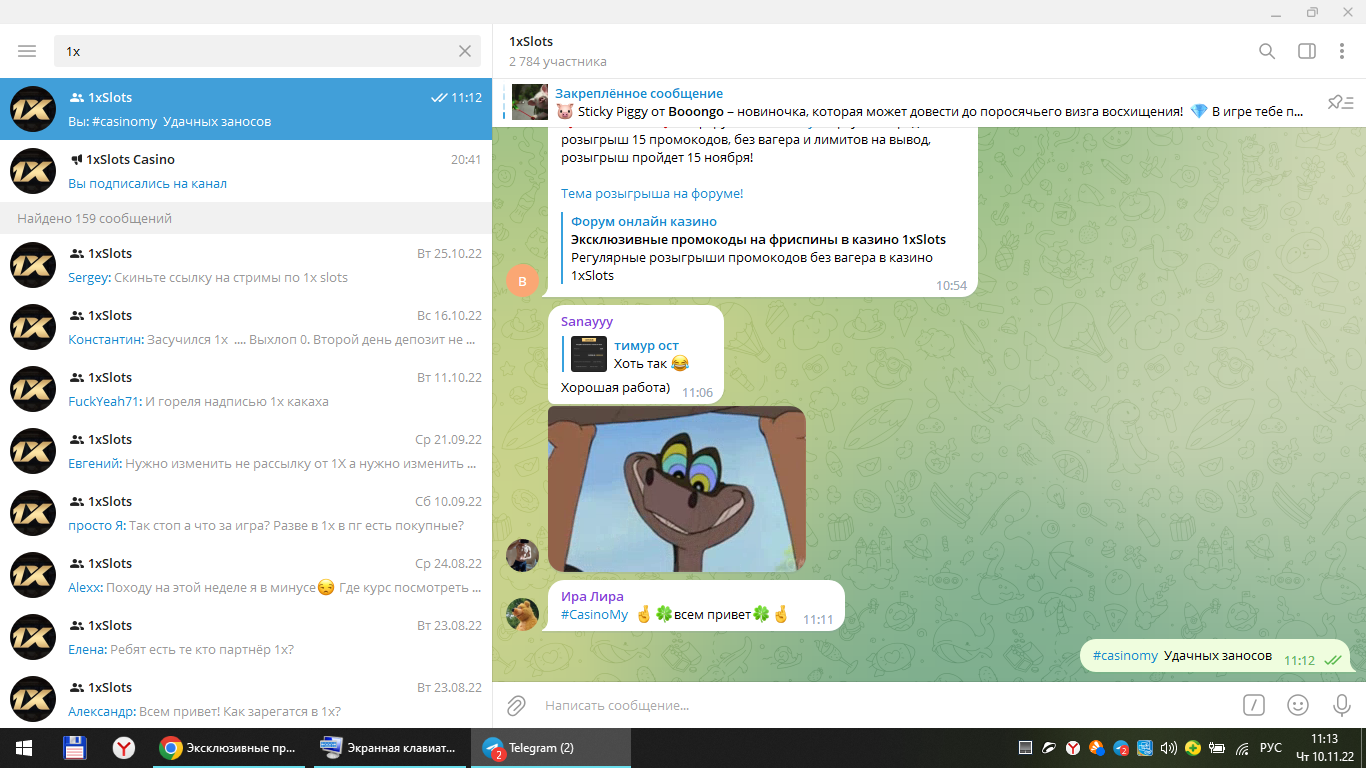Switch to the Chrome "Эксклюзивные пр..." window
The height and width of the screenshot is (768, 1366).
[230, 748]
